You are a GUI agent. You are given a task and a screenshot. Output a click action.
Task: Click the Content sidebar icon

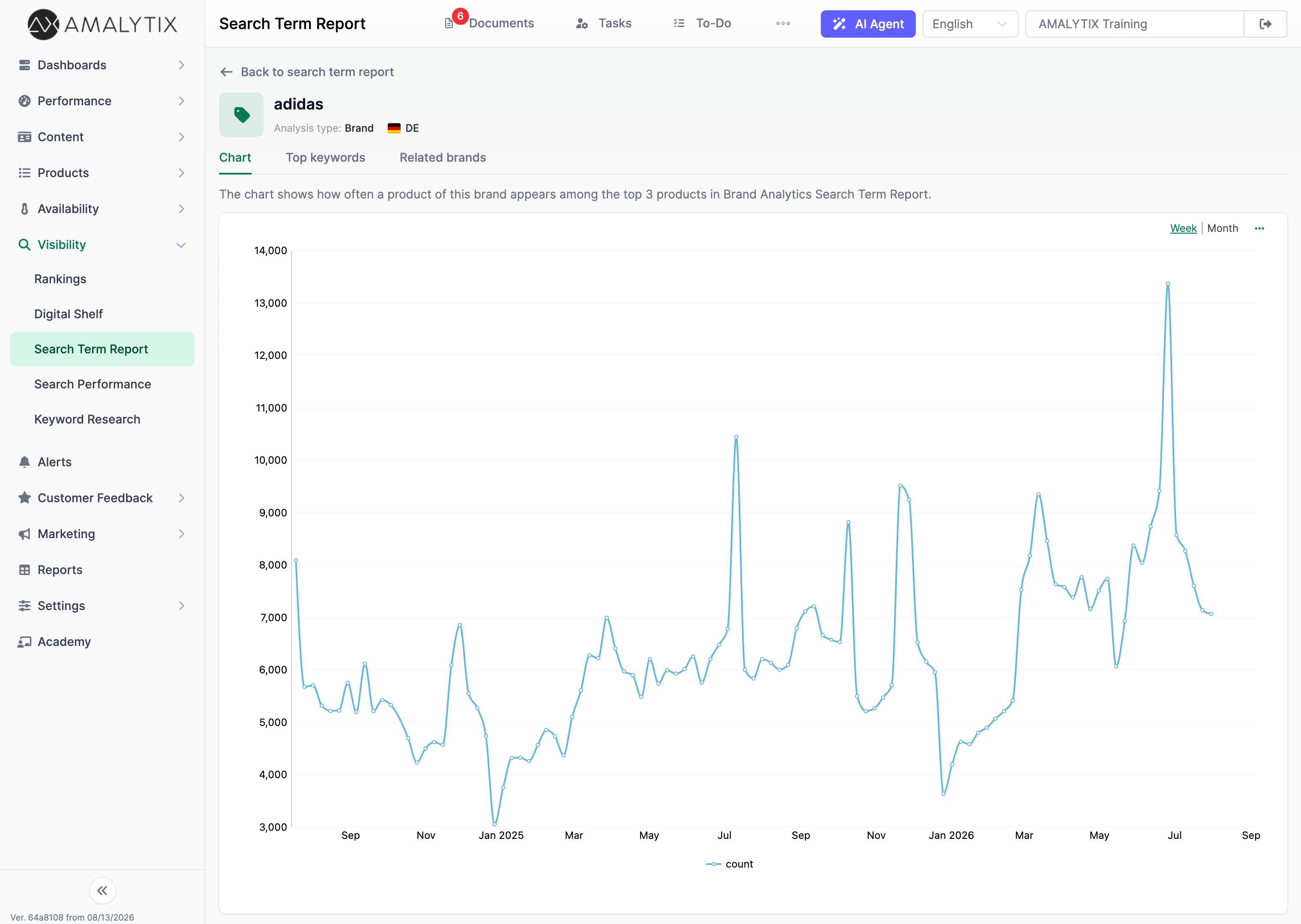pos(24,136)
